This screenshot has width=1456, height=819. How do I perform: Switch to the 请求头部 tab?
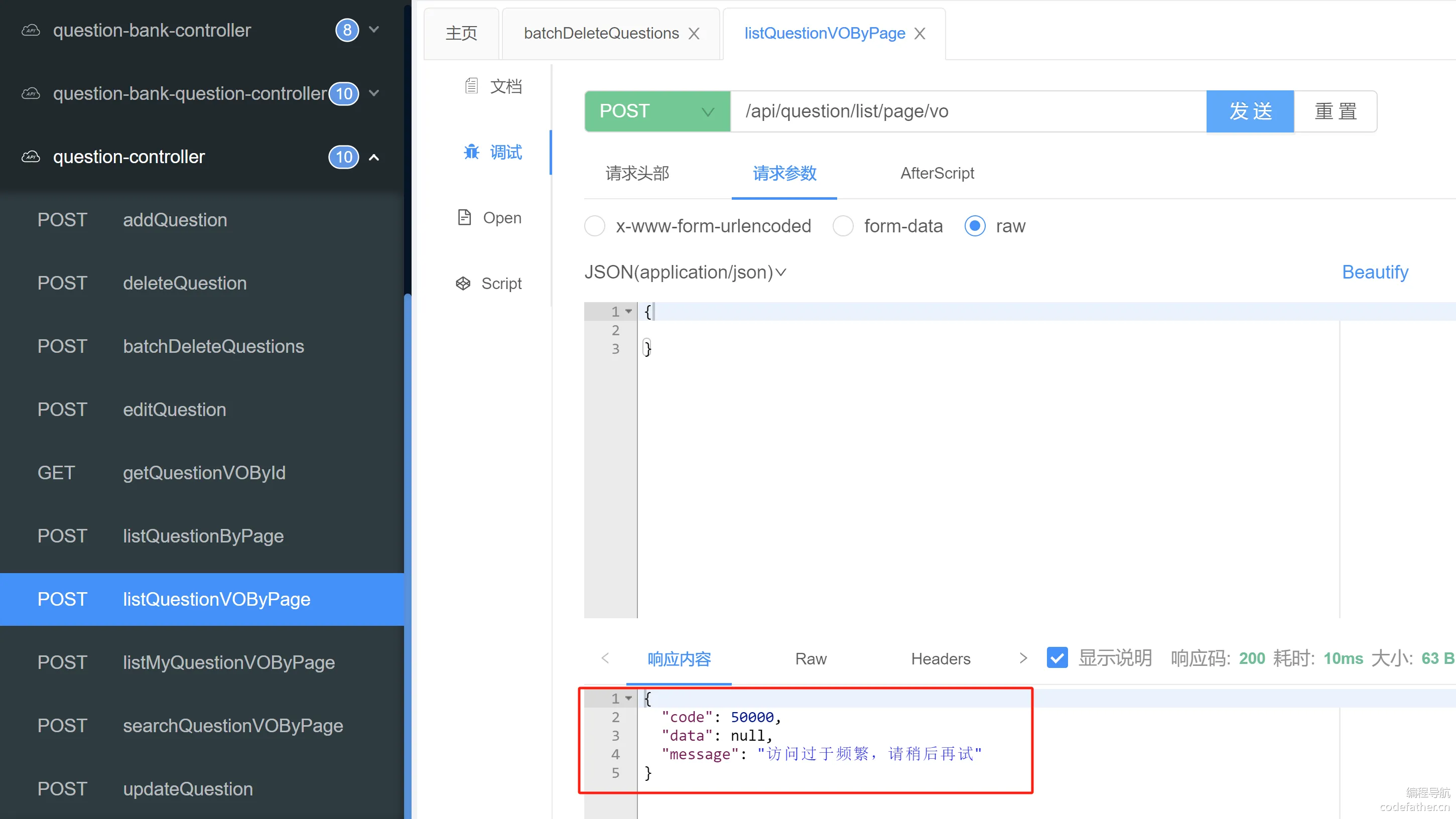pyautogui.click(x=637, y=173)
